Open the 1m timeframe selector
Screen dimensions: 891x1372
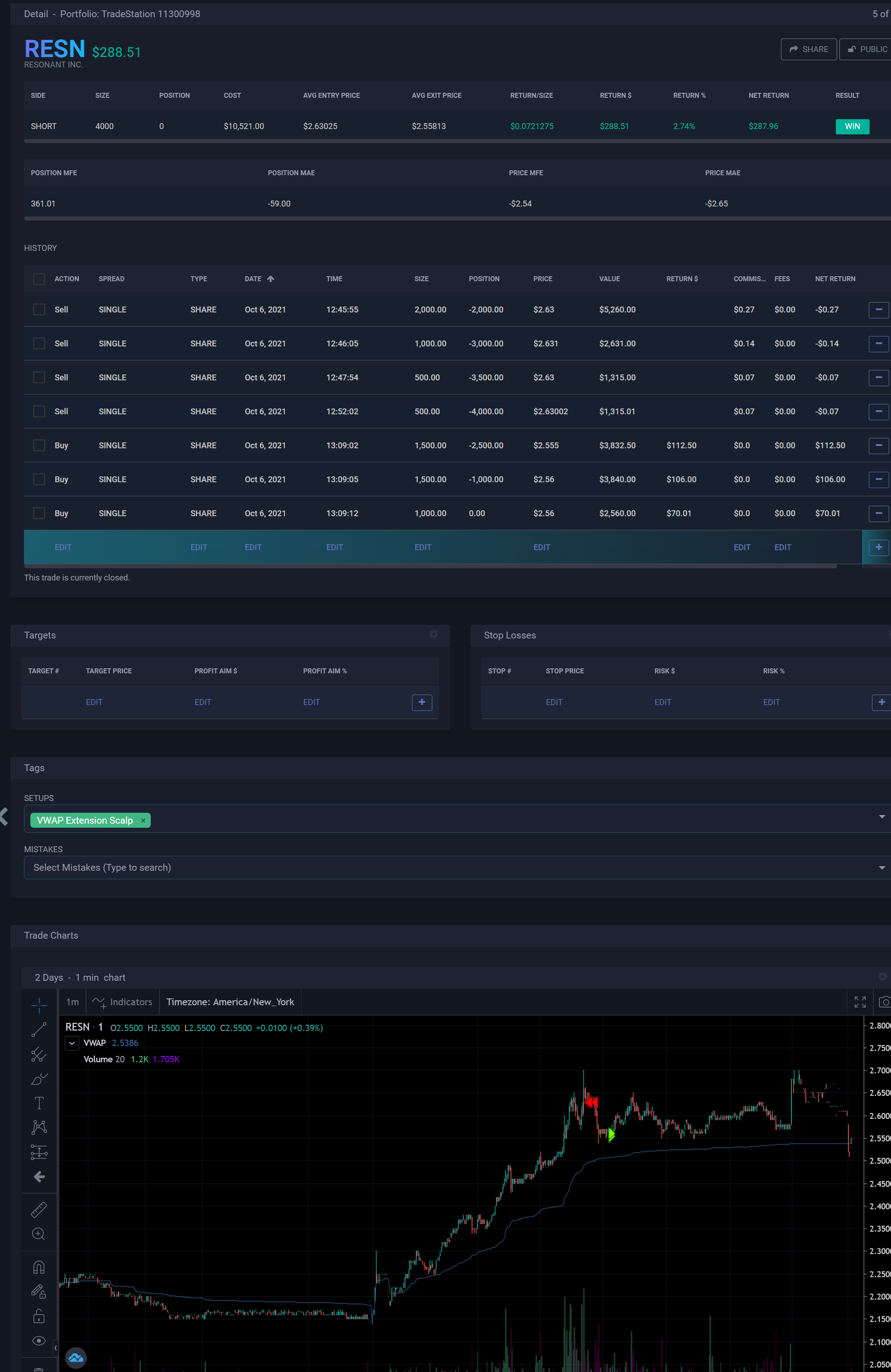[72, 1002]
